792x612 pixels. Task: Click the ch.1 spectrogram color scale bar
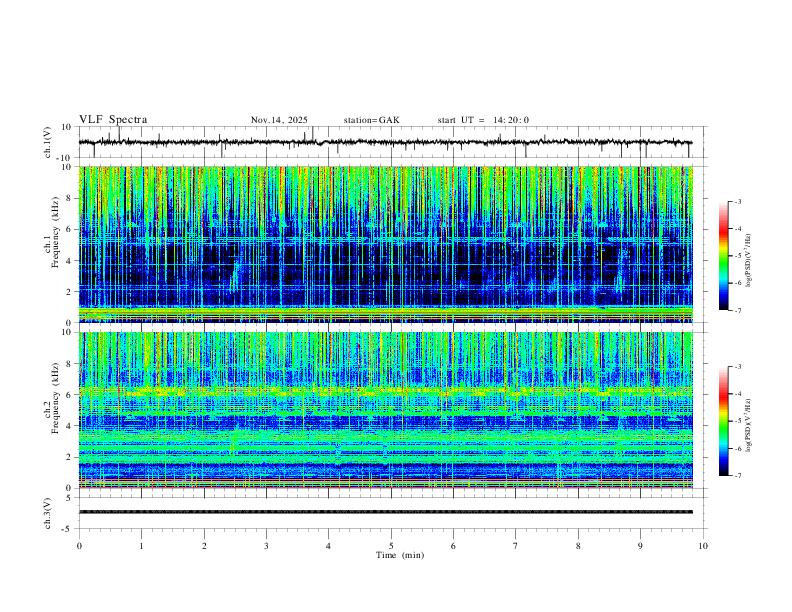(723, 256)
